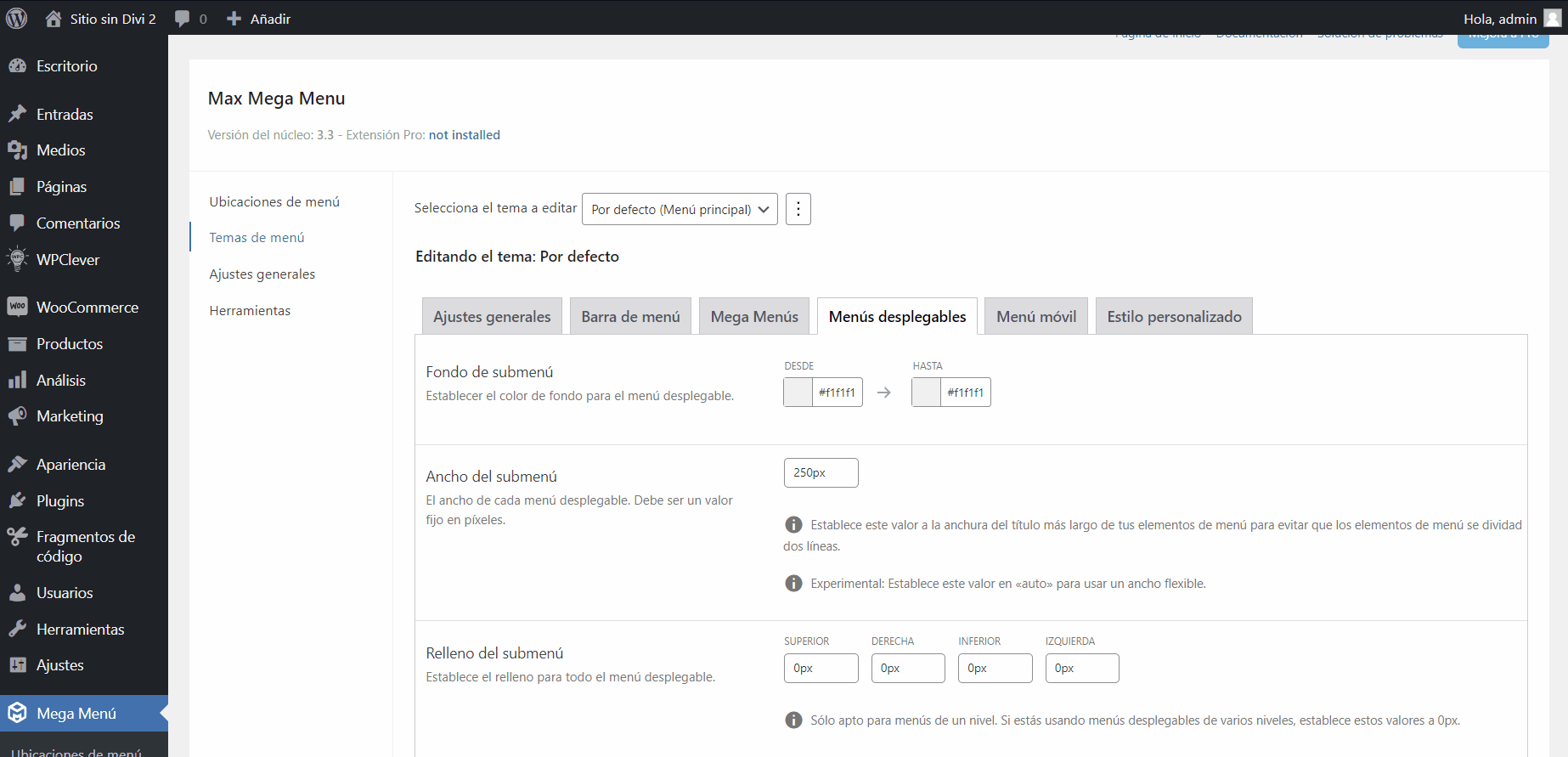Open the comments bubble in admin bar
1568x757 pixels.
click(x=190, y=19)
